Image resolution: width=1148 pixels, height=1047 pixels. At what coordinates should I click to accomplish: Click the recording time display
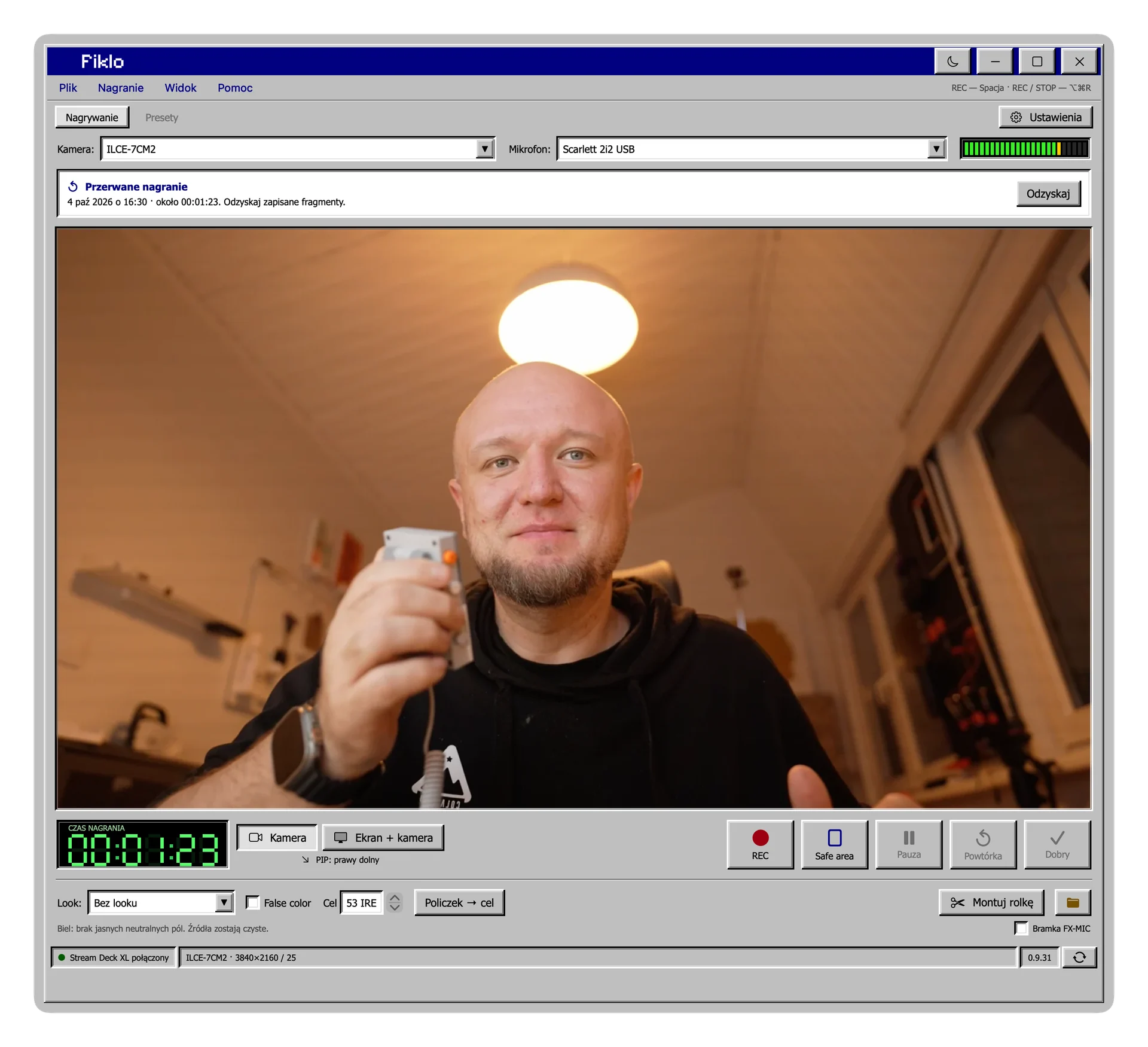[142, 844]
